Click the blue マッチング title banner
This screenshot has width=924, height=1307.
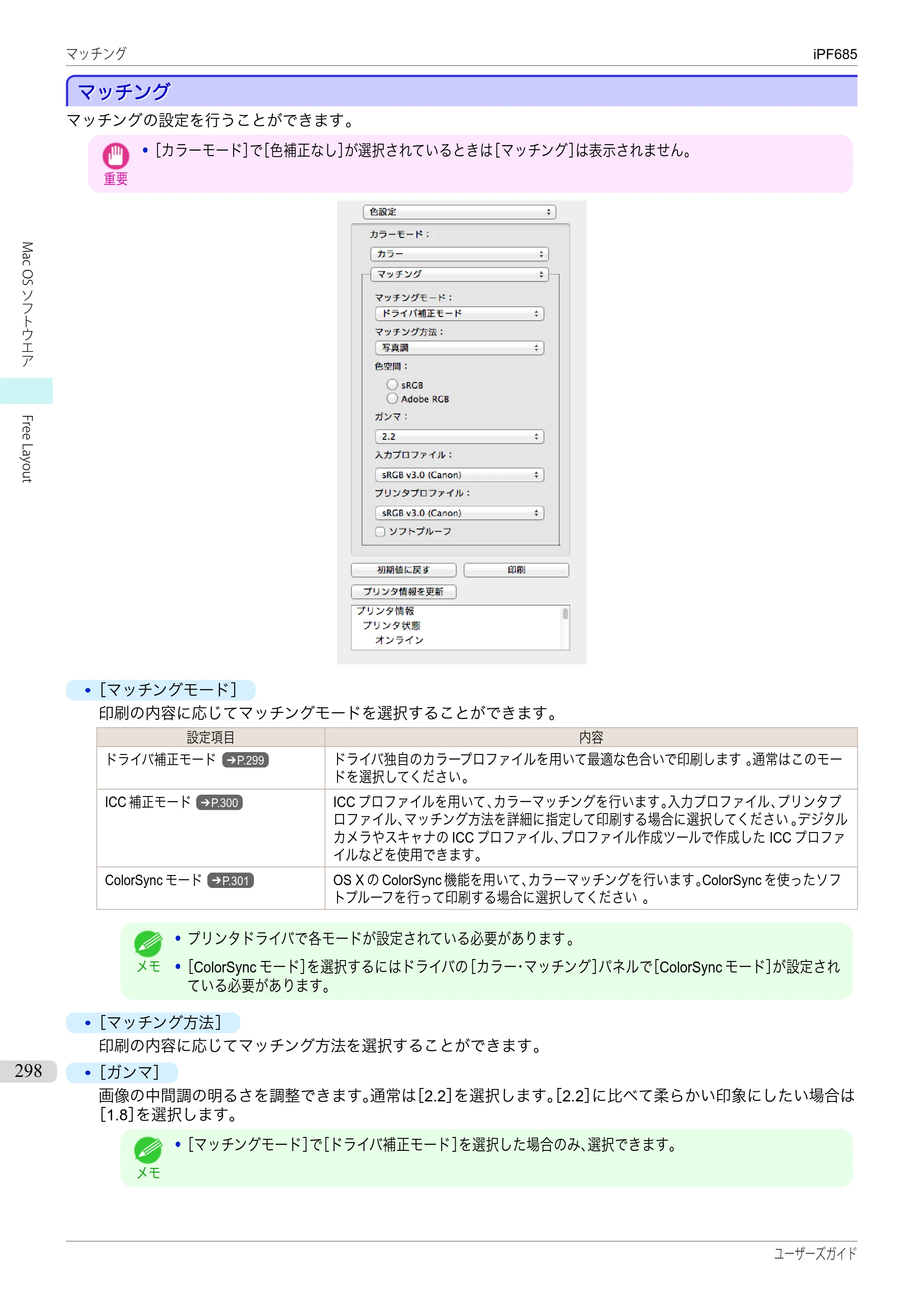pos(461,91)
